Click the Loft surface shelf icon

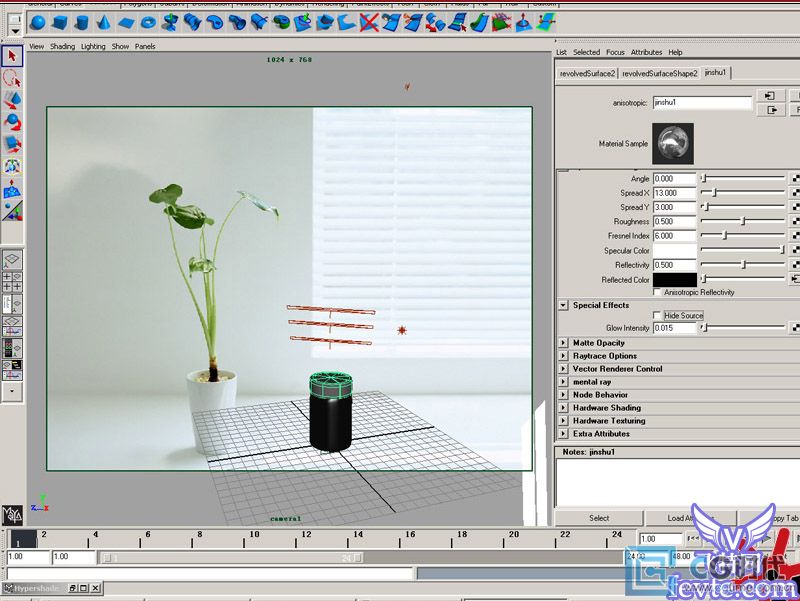192,23
